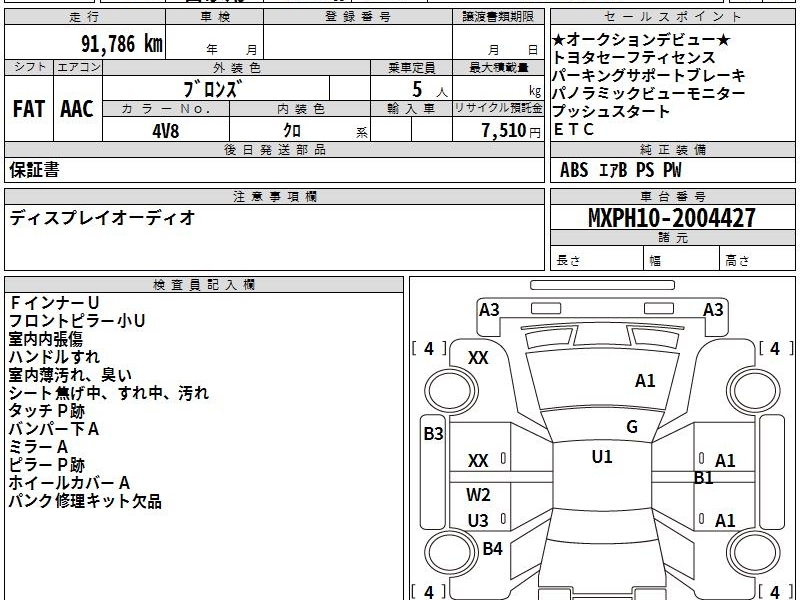Select note 室内薄汚れ、臭い
This screenshot has width=800, height=600.
tap(70, 375)
